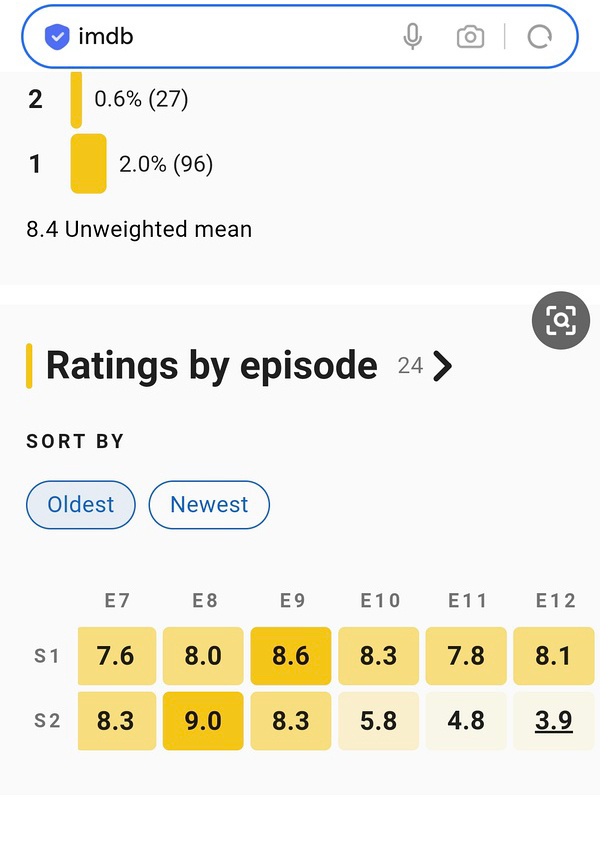This screenshot has height=849, width=600.
Task: Open S1 E7 rating 7.6 cell
Action: [x=117, y=656]
